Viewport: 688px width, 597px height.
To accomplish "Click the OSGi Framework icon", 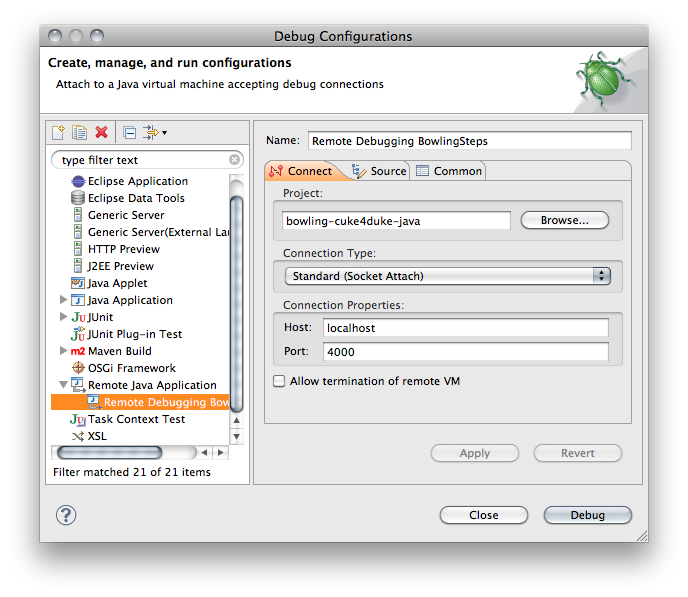I will 78,368.
